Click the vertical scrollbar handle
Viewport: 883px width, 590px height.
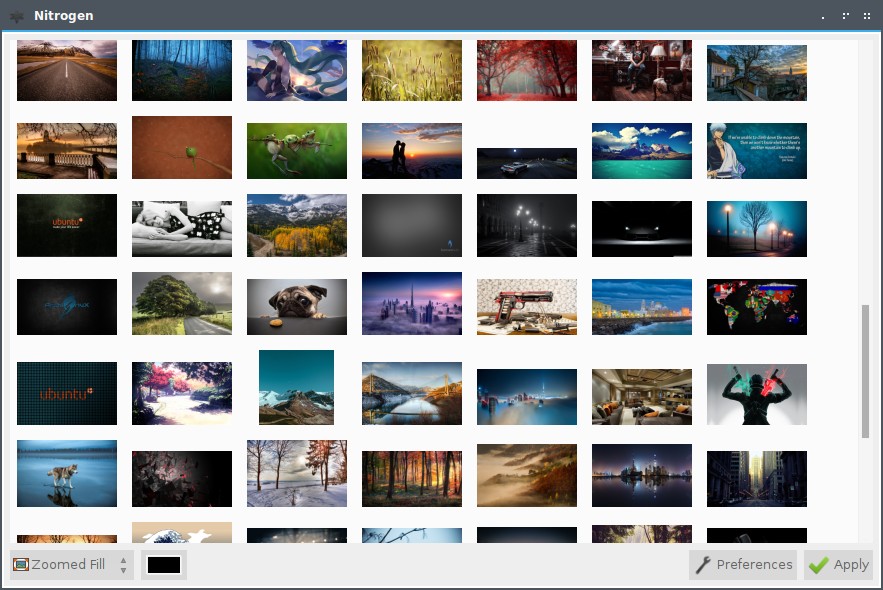click(866, 372)
